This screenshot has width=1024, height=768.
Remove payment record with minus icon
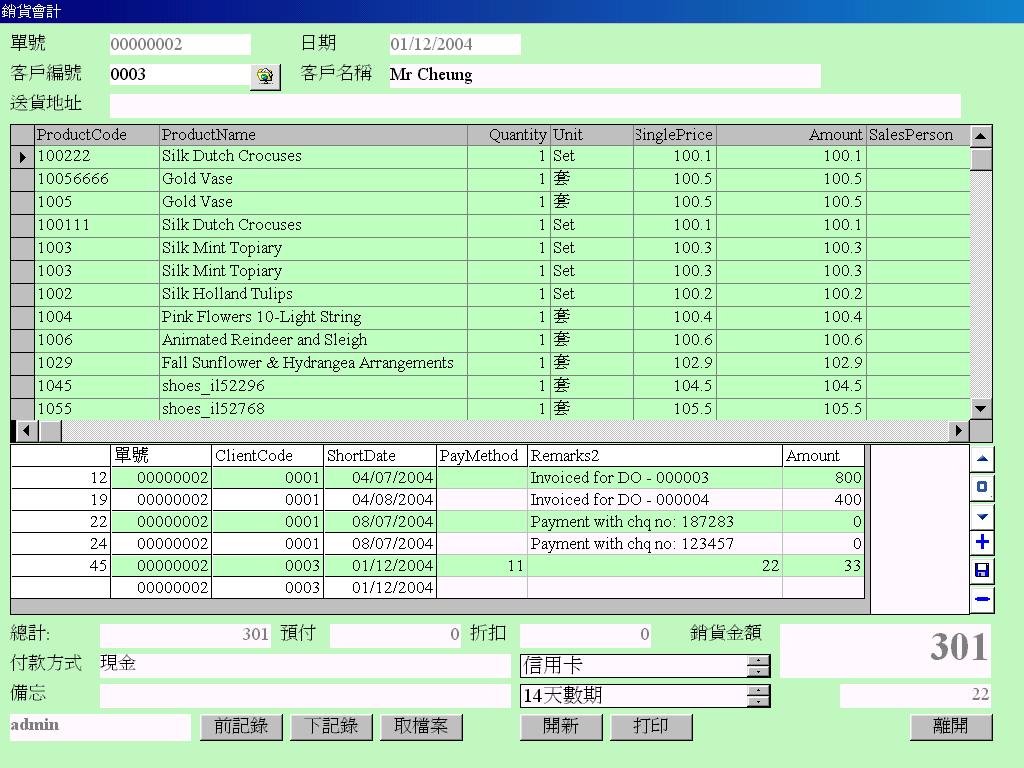982,600
